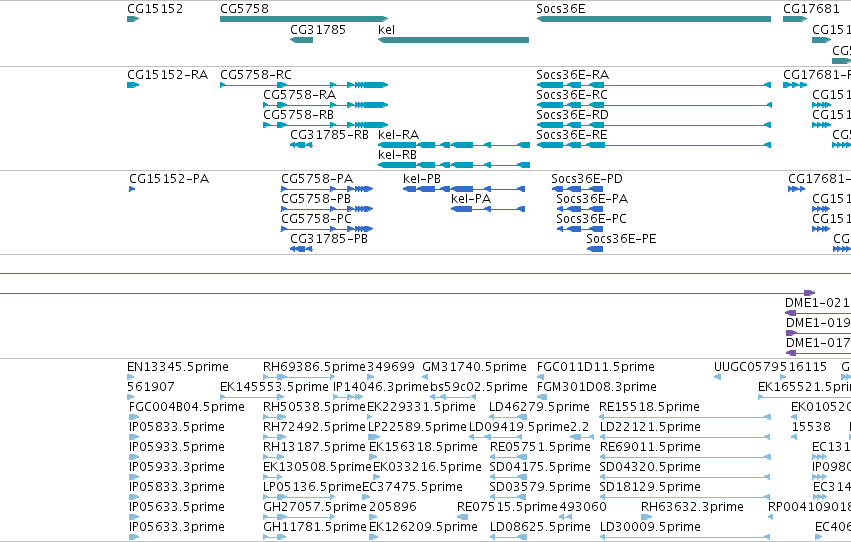This screenshot has height=542, width=851.
Task: Click the CG17681 gene label
Action: pyautogui.click(x=811, y=9)
